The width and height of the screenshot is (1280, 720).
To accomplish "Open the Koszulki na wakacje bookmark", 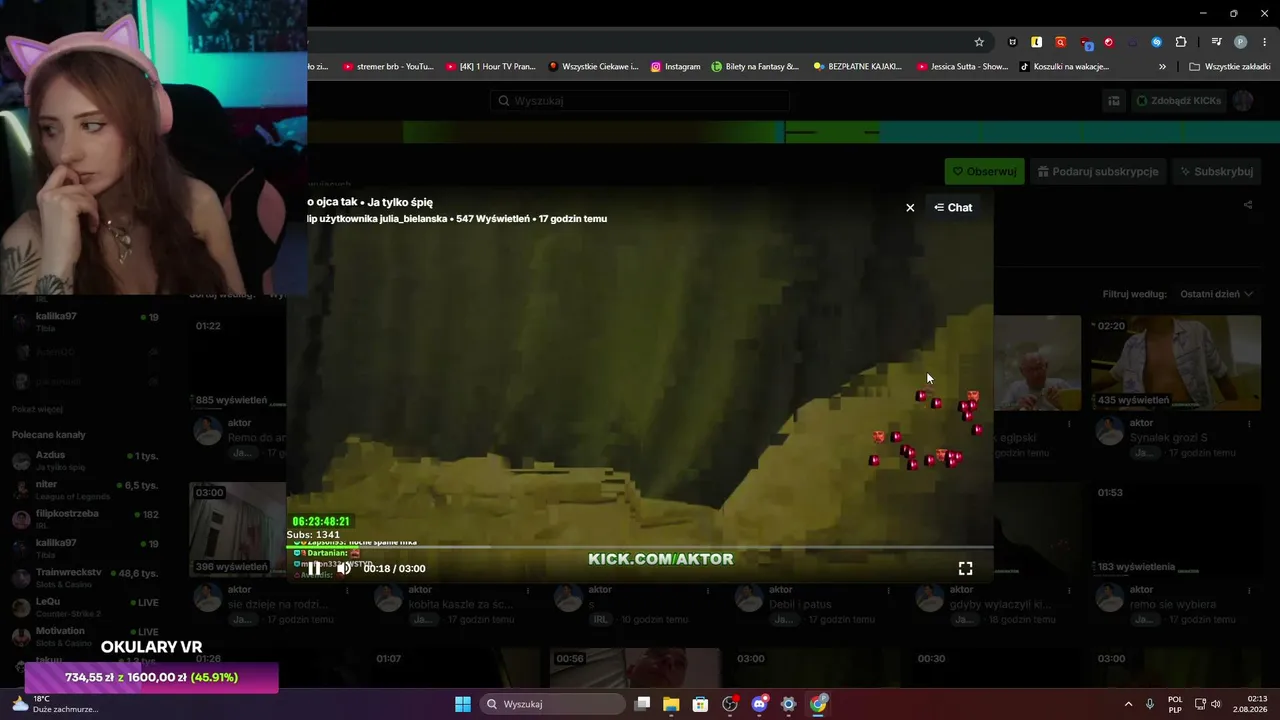I will pos(1065,67).
